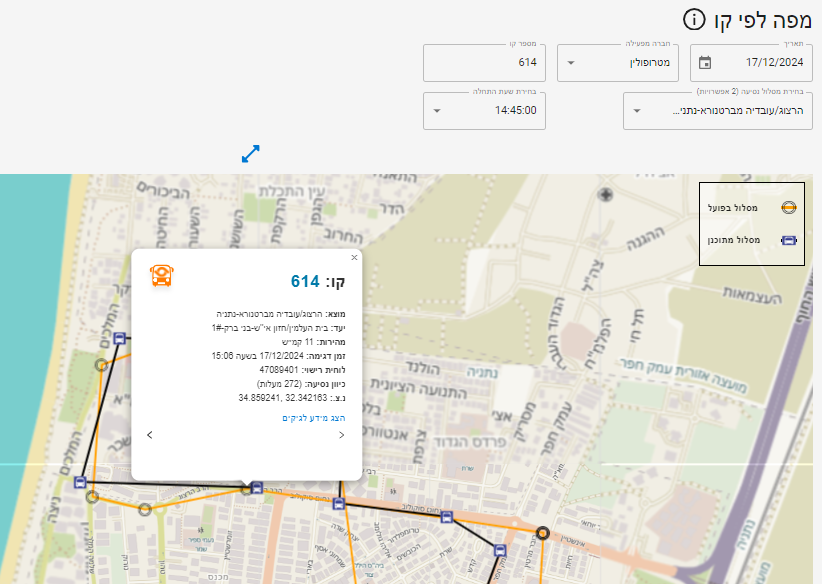
Task: Click the מוצא origin line in popup
Action: 280,314
